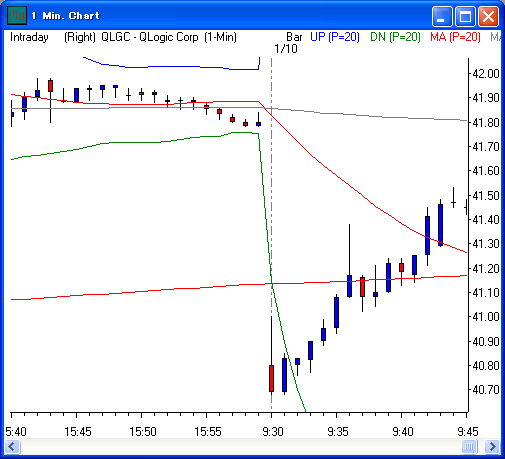
Task: Click the QLGC - QLogic Corp symbol label
Action: (150, 37)
